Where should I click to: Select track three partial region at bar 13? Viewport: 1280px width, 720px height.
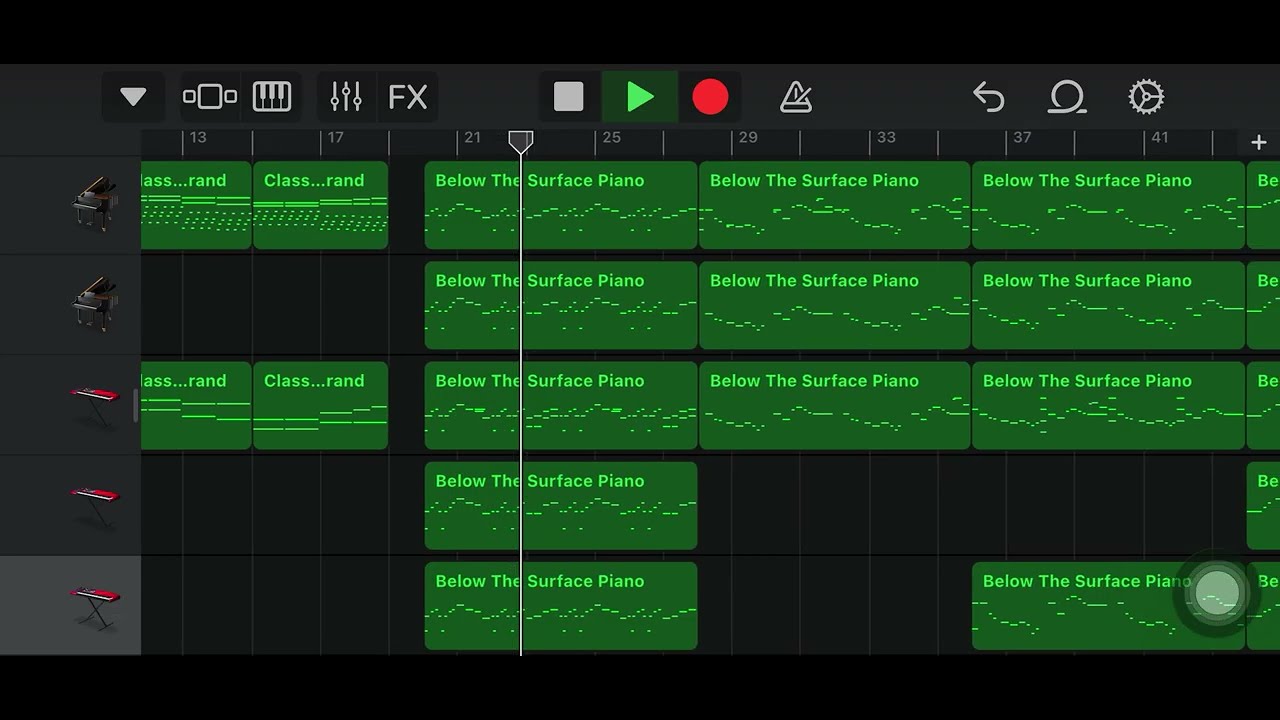(x=196, y=405)
